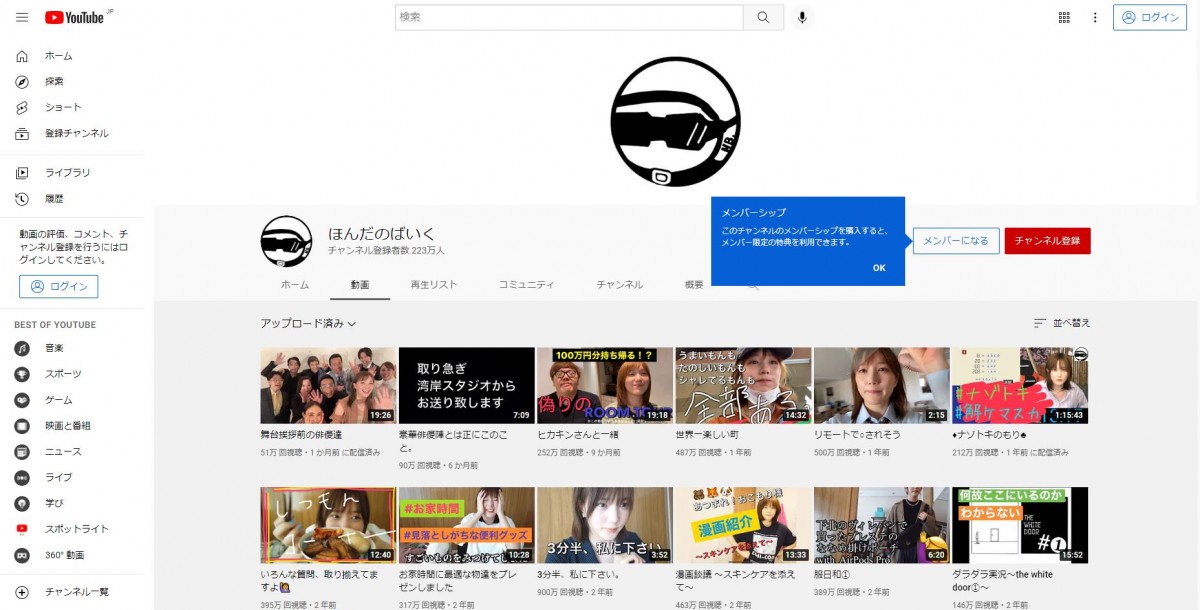This screenshot has width=1200, height=610.
Task: Open the YouTube apps grid icon
Action: click(1064, 17)
